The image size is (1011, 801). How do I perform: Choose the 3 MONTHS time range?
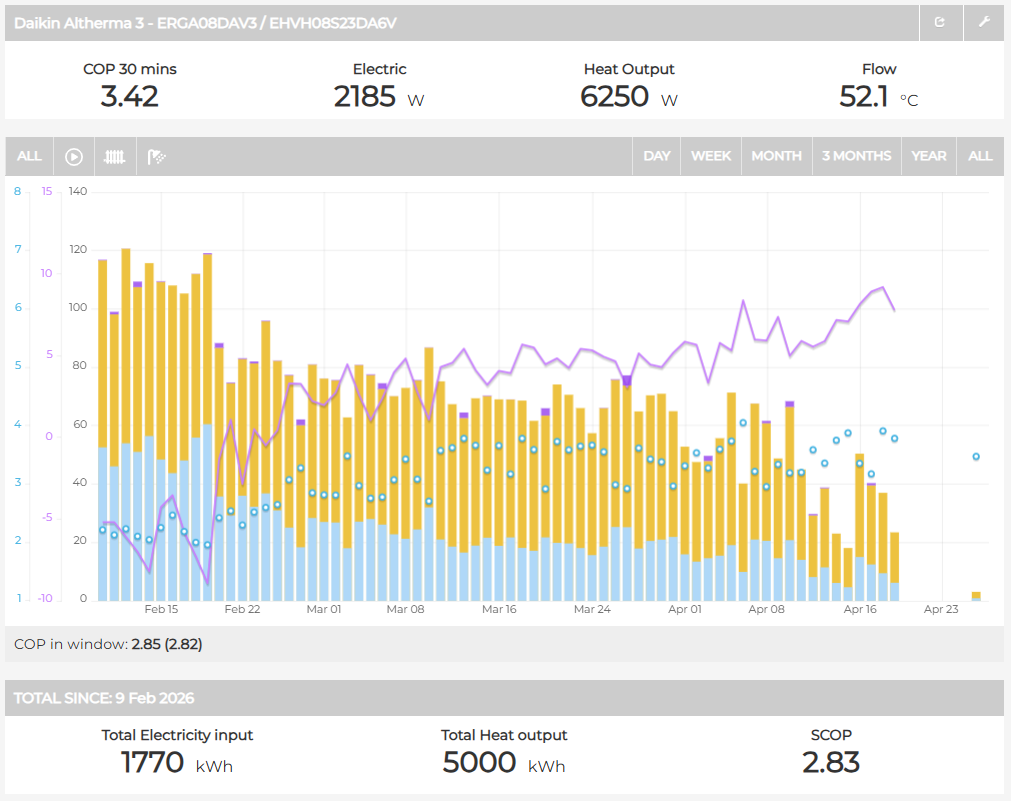pos(856,156)
